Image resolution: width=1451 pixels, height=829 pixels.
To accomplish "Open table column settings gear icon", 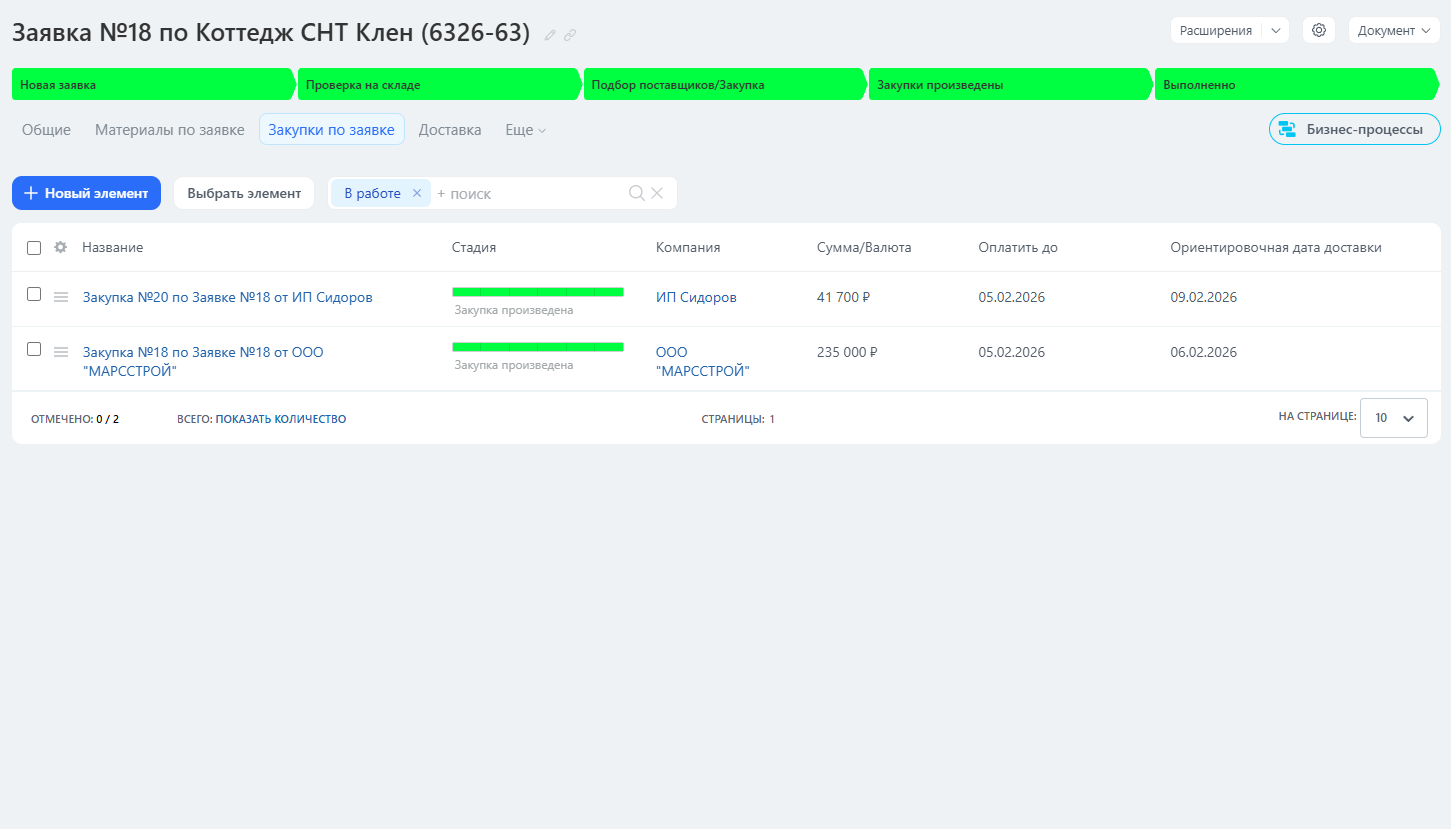I will [x=60, y=248].
